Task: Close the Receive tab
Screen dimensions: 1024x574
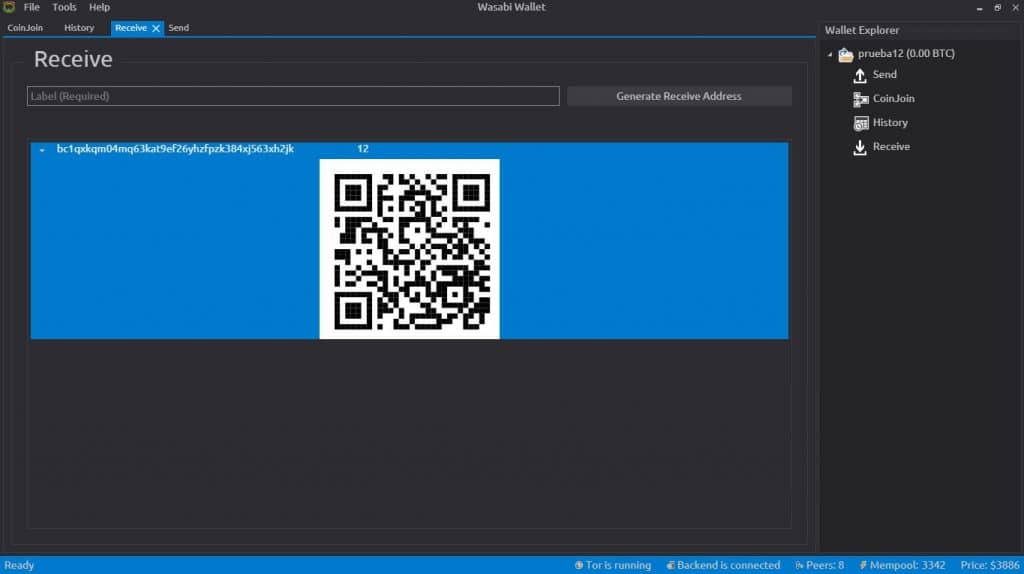Action: (x=155, y=28)
